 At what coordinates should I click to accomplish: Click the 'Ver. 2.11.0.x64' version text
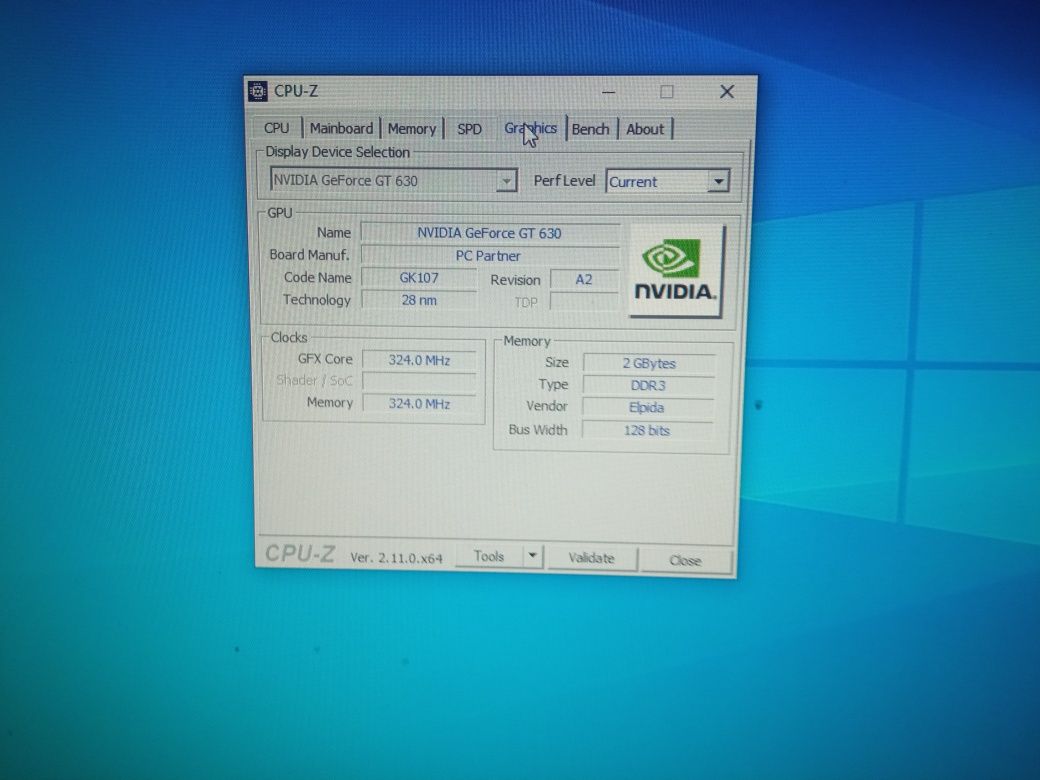coord(396,558)
